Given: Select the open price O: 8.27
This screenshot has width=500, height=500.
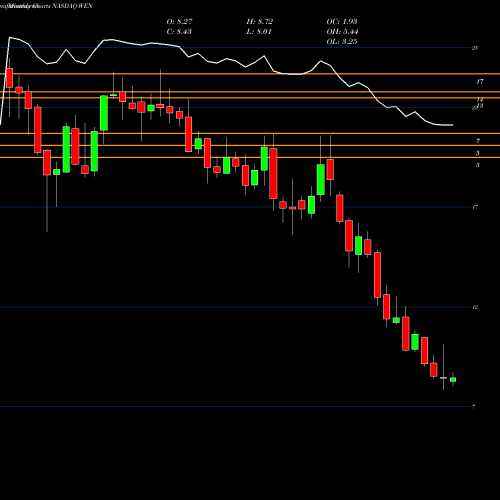Looking at the screenshot, I should 179,22.
